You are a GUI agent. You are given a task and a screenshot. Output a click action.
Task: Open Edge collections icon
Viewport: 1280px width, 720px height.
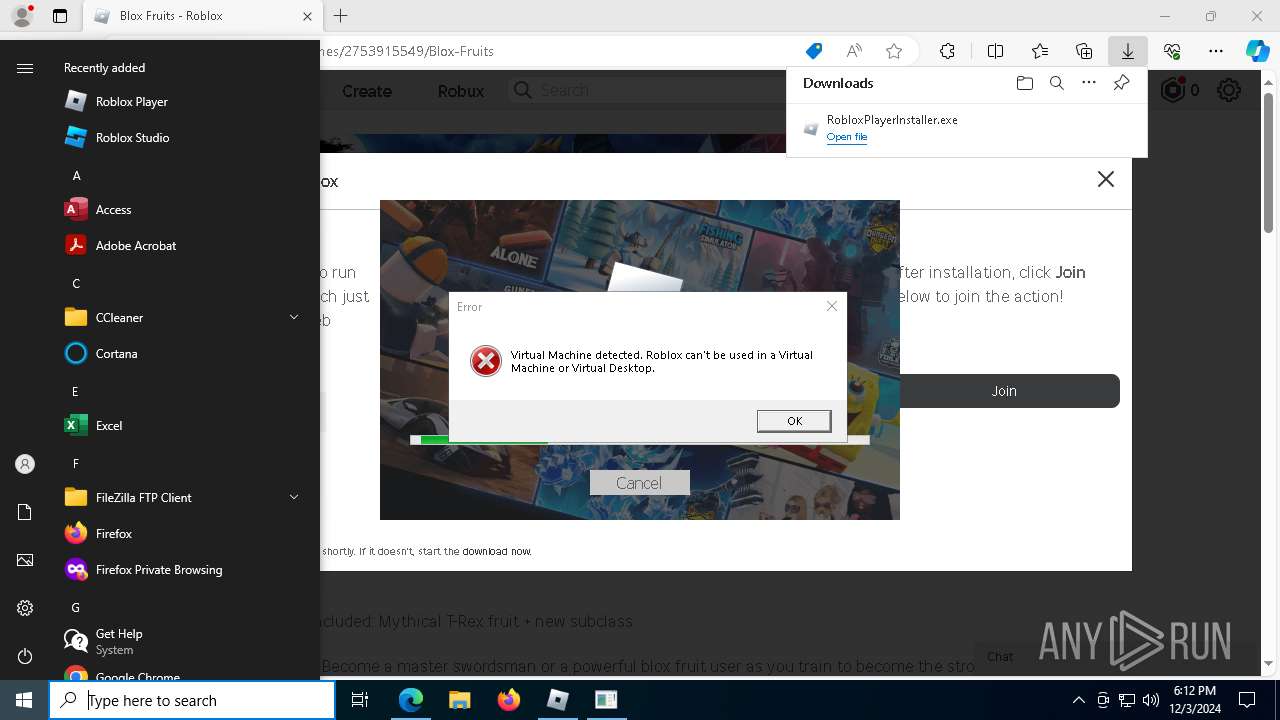point(1084,51)
